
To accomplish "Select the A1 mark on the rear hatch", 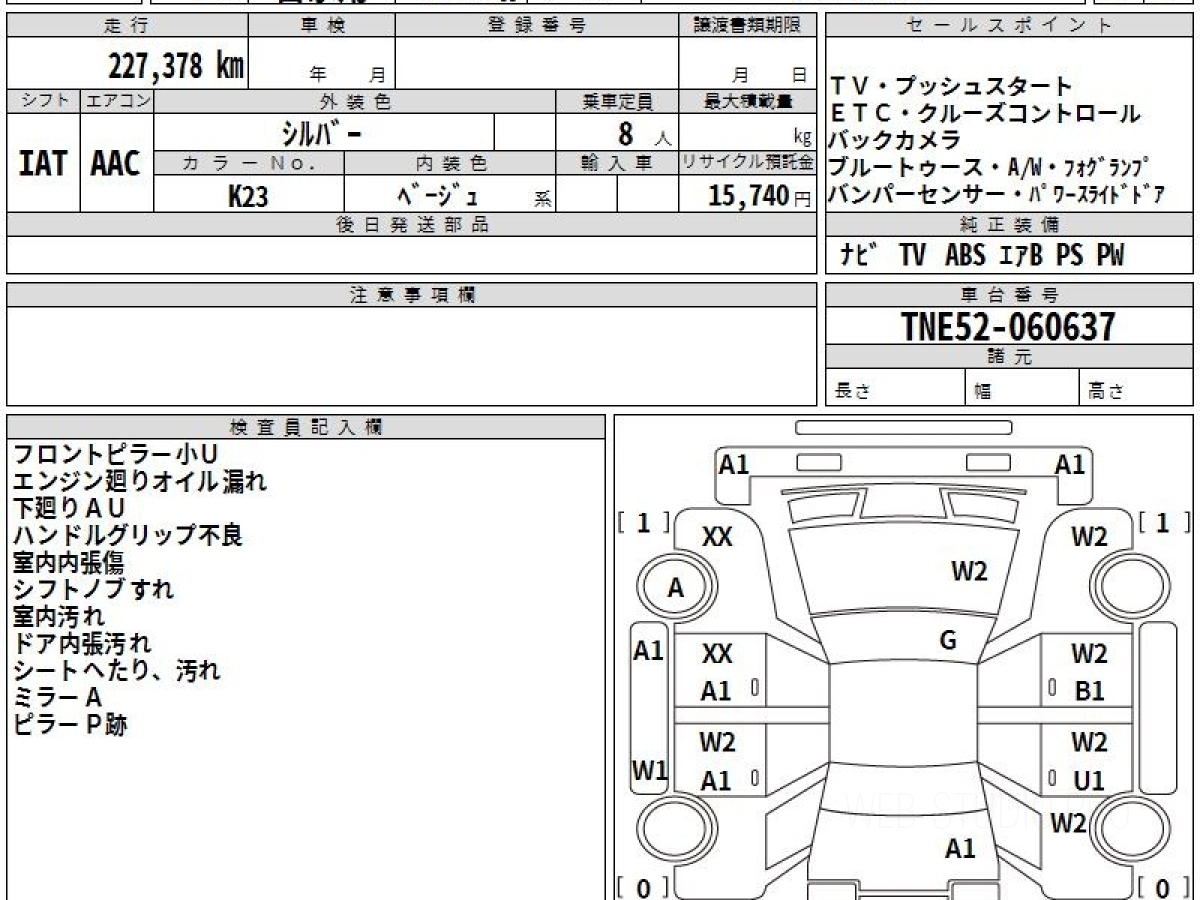I will pos(960,849).
